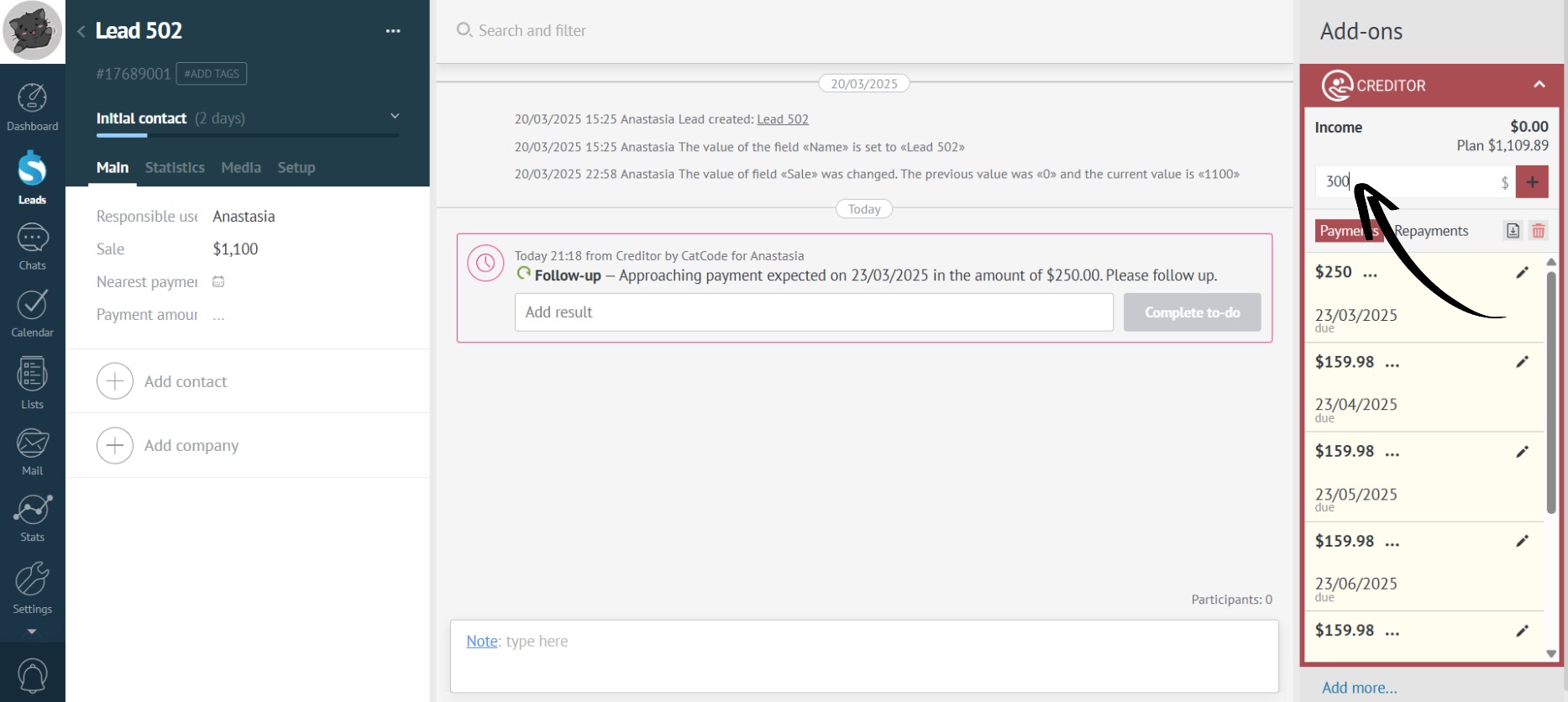This screenshot has width=1568, height=702.
Task: Open Stats in the sidebar
Action: (32, 517)
